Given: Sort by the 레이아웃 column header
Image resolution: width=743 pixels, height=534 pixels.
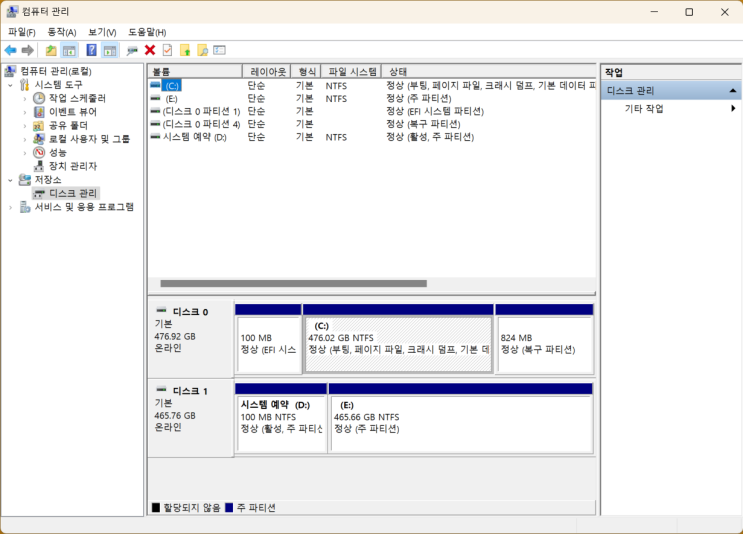Looking at the screenshot, I should click(x=267, y=72).
